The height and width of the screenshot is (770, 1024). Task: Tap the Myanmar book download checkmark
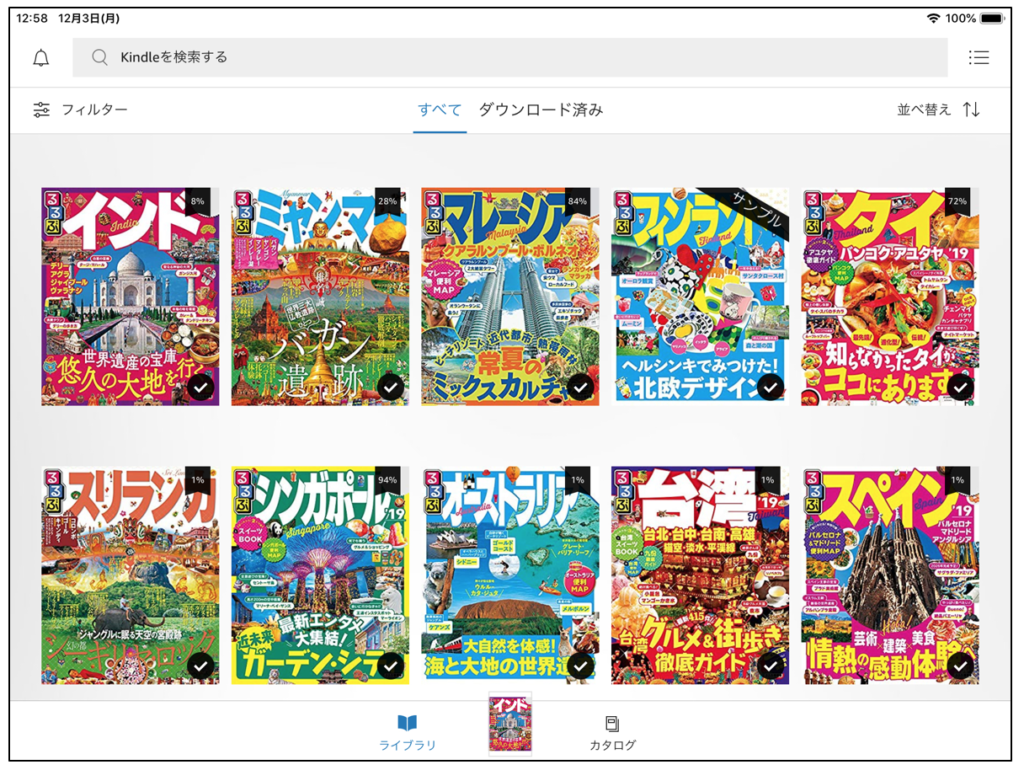[391, 387]
